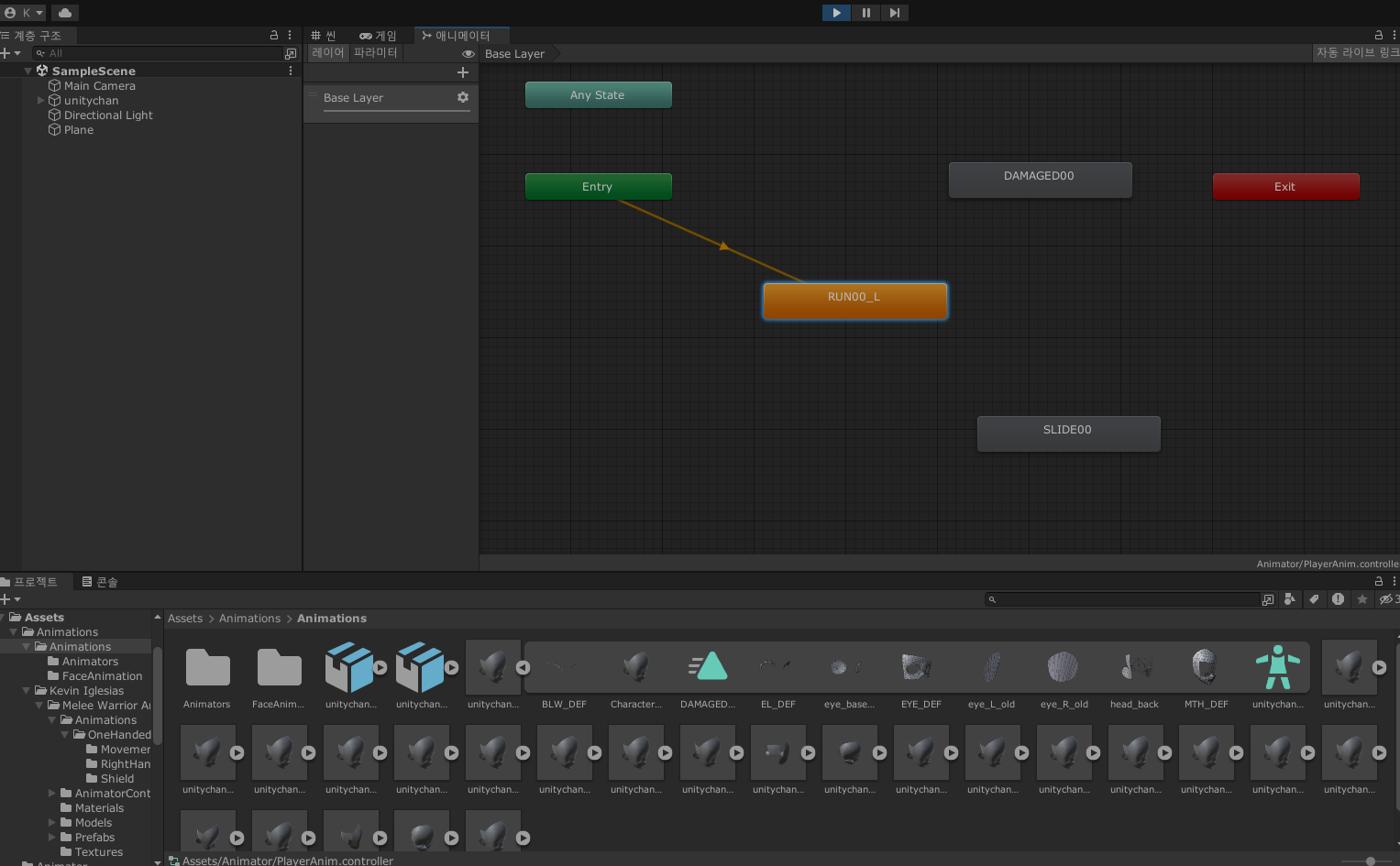Expand the AnimatorCont folder in tree

click(52, 794)
